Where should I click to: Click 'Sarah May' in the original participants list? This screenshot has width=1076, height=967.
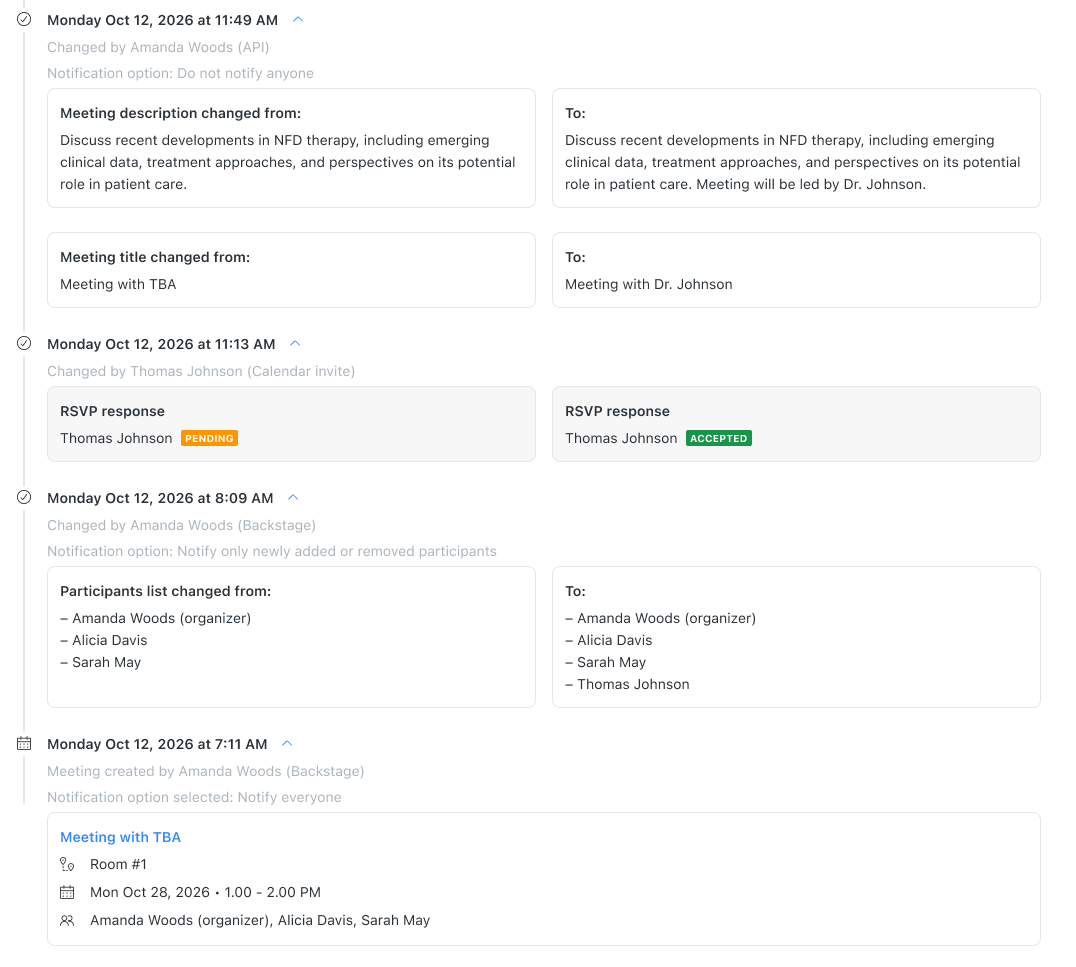pos(106,662)
